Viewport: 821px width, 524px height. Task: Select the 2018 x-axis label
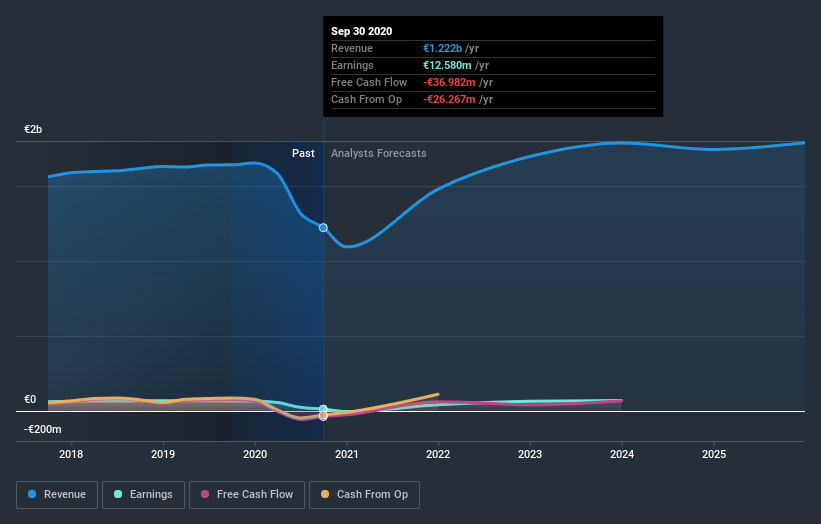pyautogui.click(x=71, y=454)
